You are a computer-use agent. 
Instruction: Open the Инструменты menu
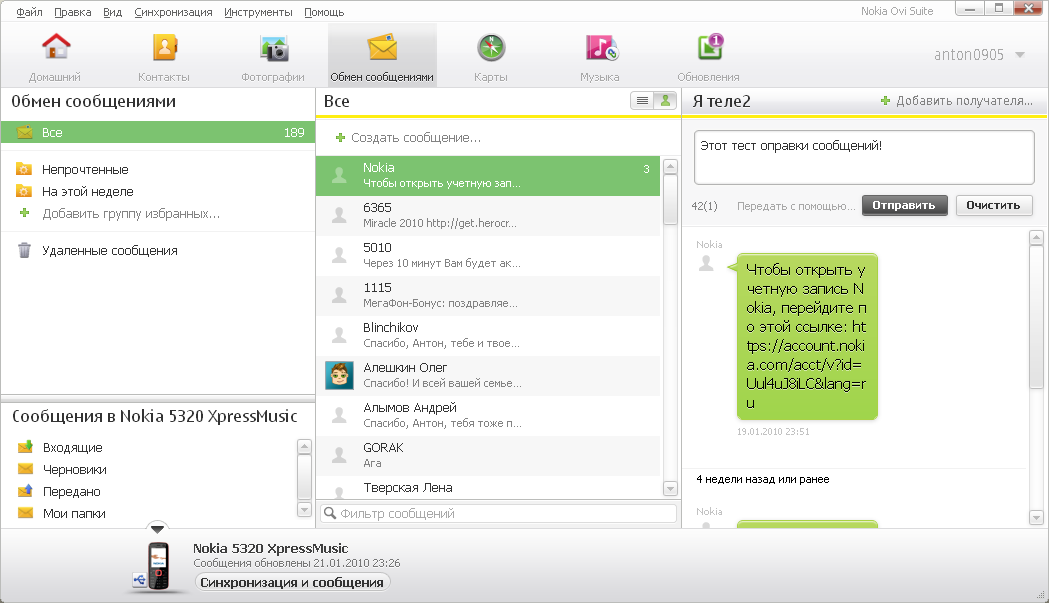pyautogui.click(x=258, y=12)
